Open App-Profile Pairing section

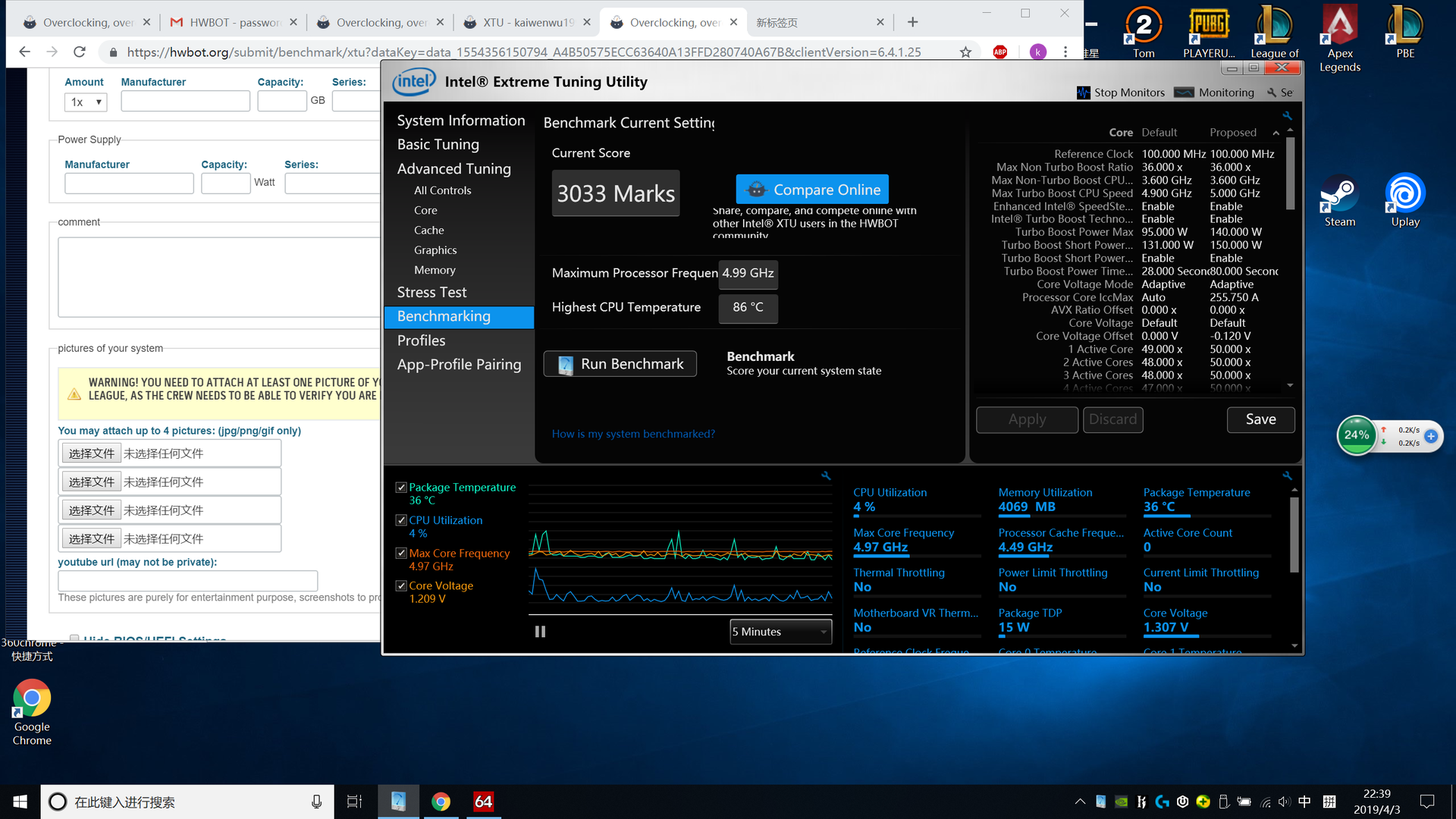click(x=459, y=365)
